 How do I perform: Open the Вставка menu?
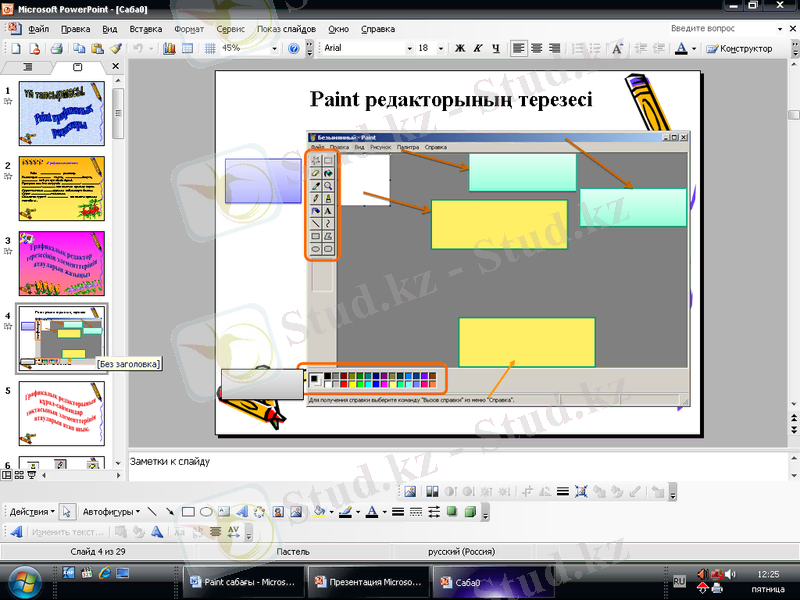(146, 30)
